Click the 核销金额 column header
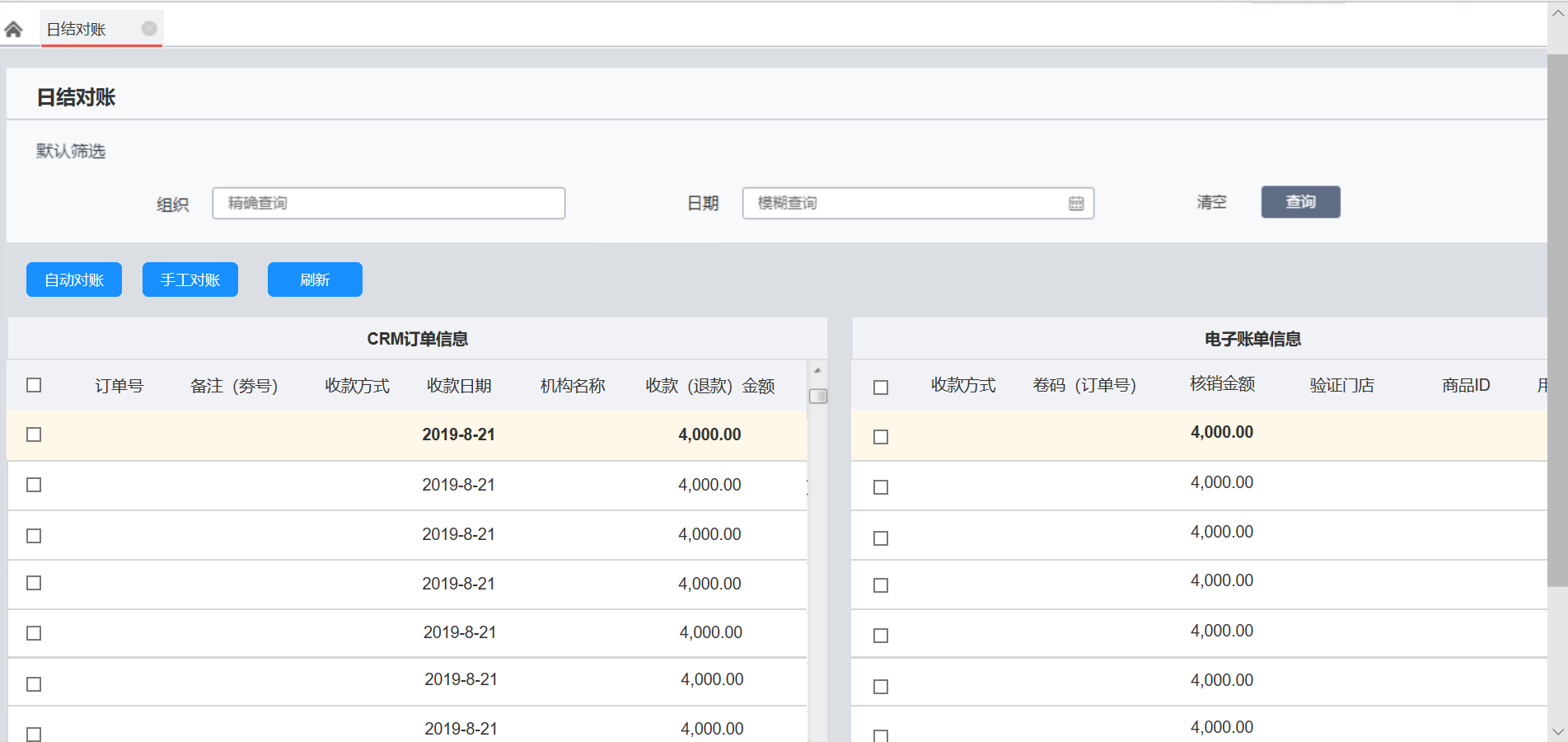The width and height of the screenshot is (1568, 742). (1223, 383)
